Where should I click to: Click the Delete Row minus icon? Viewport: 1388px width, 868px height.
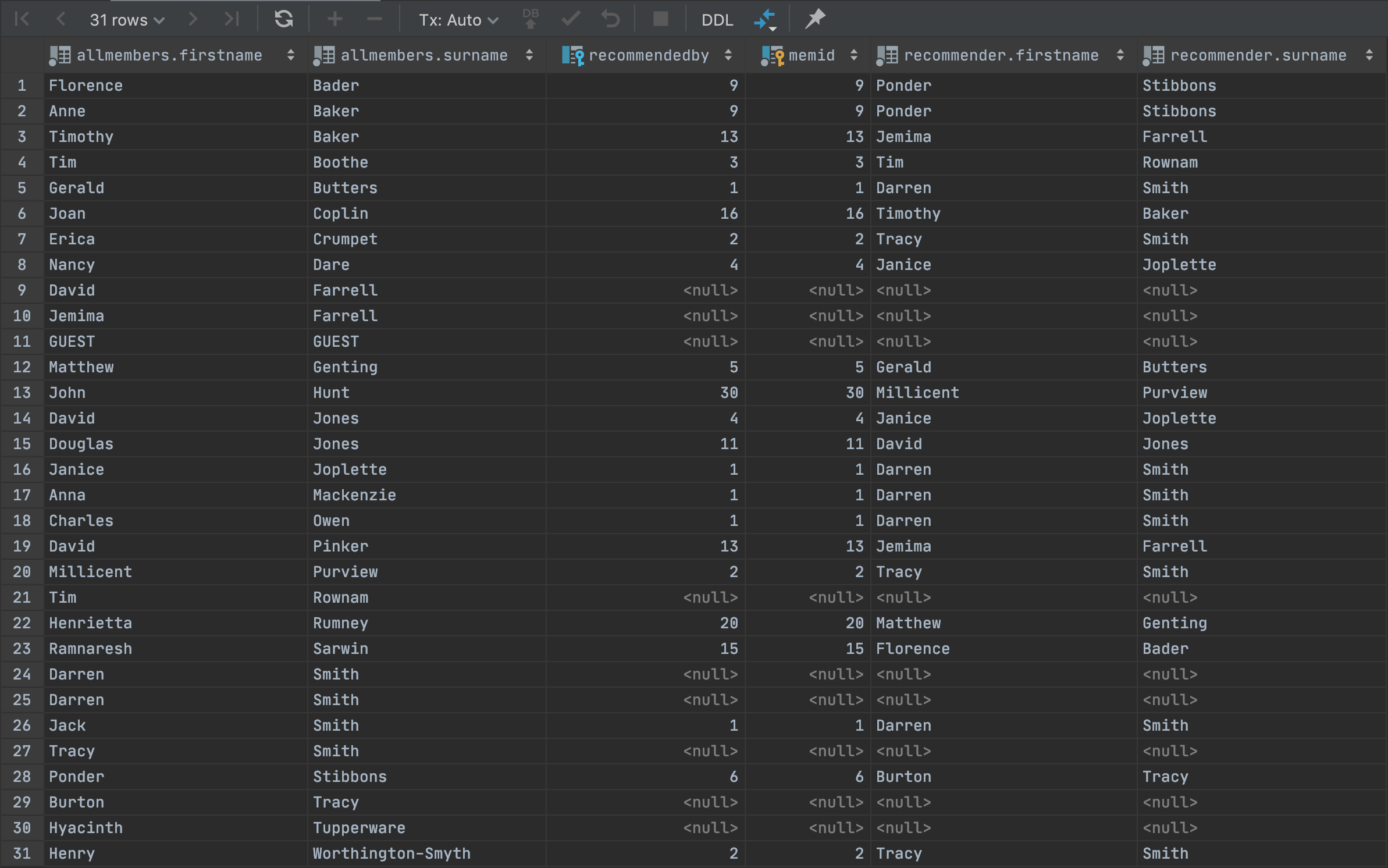point(374,19)
